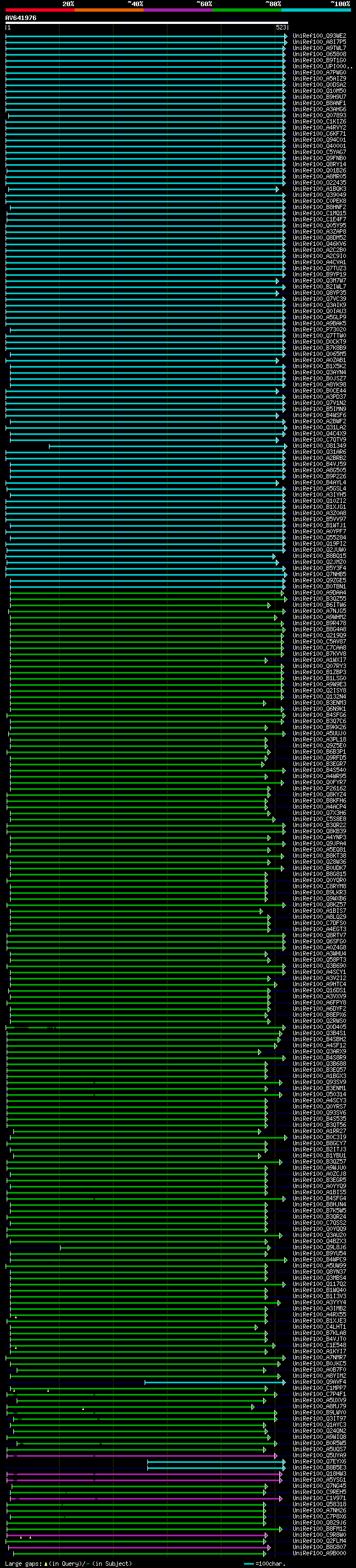The image size is (356, 1568).
Task: Select the text UniRef100_A9WHM2
Action: (319, 617)
